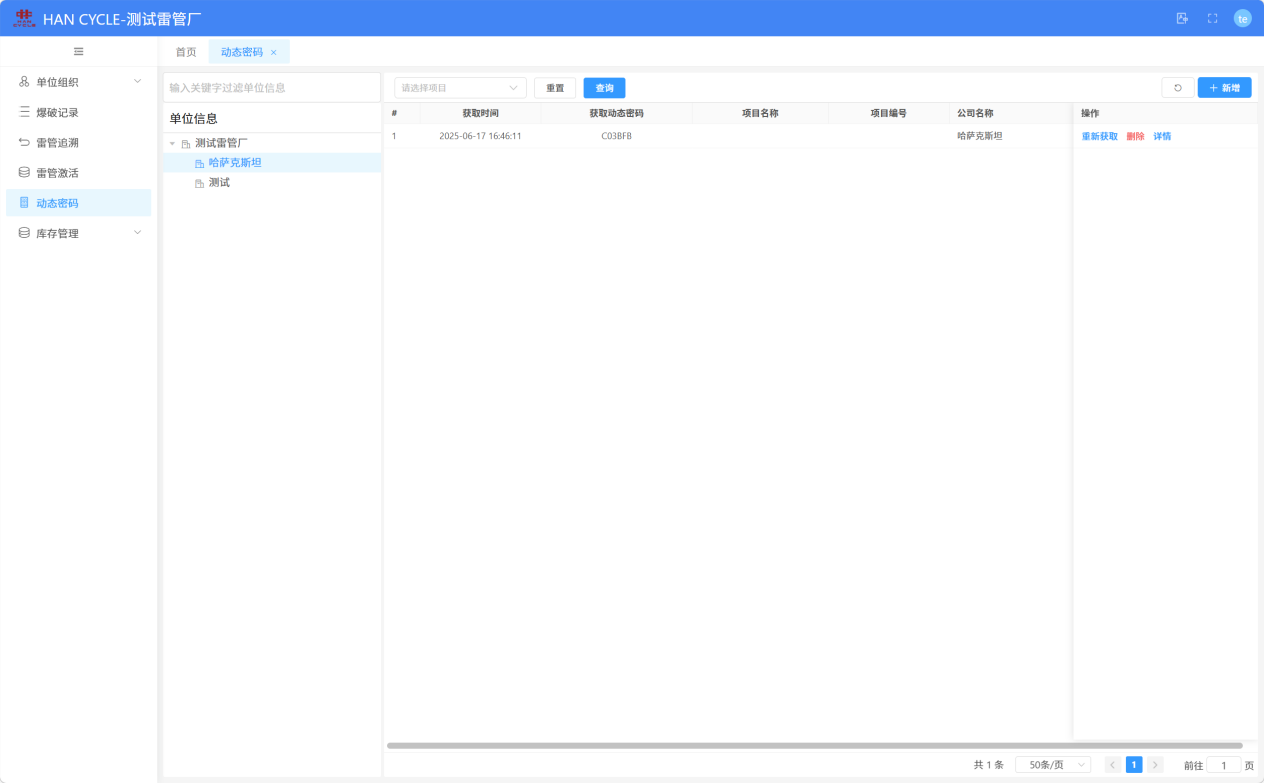Click the HAN CYCLE logo icon

point(24,18)
